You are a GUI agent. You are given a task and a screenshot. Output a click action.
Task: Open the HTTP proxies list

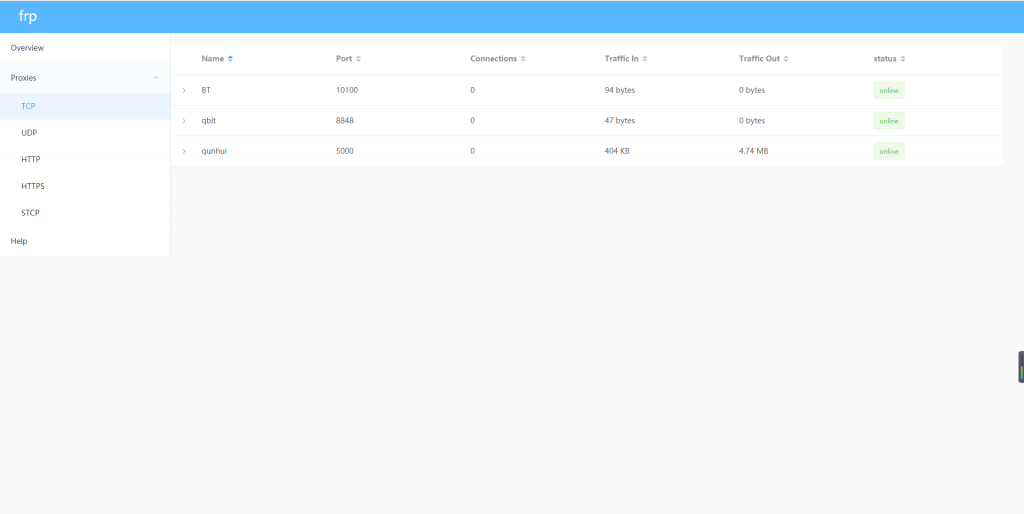[x=85, y=159]
